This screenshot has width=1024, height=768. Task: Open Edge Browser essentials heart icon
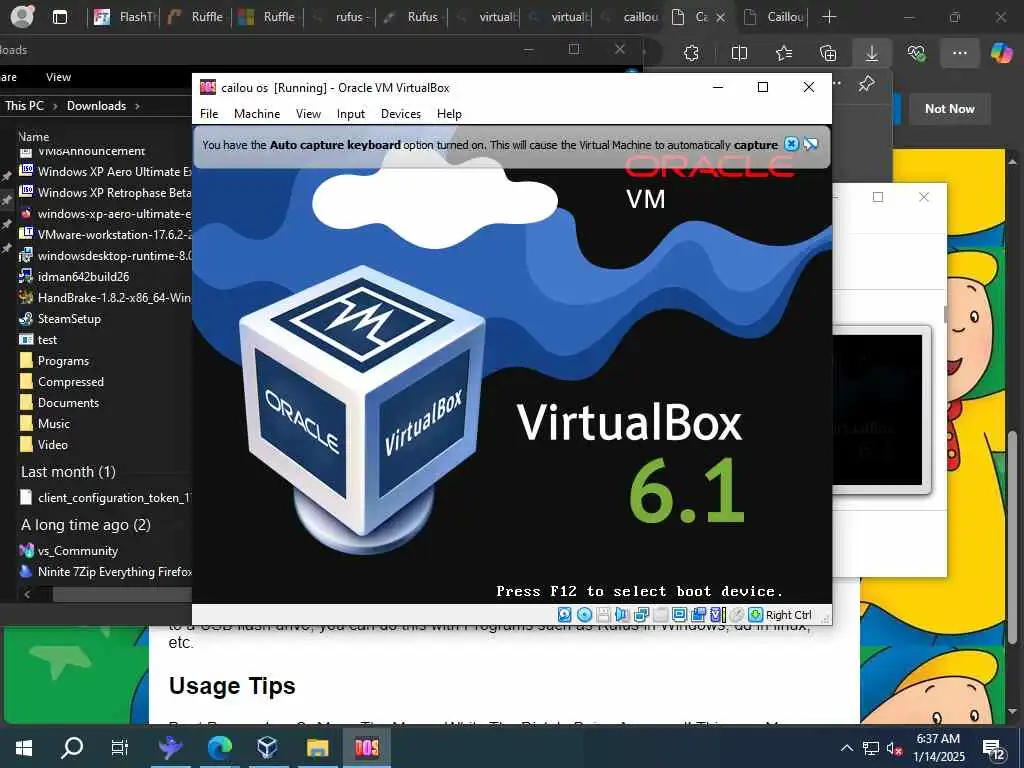[x=916, y=53]
